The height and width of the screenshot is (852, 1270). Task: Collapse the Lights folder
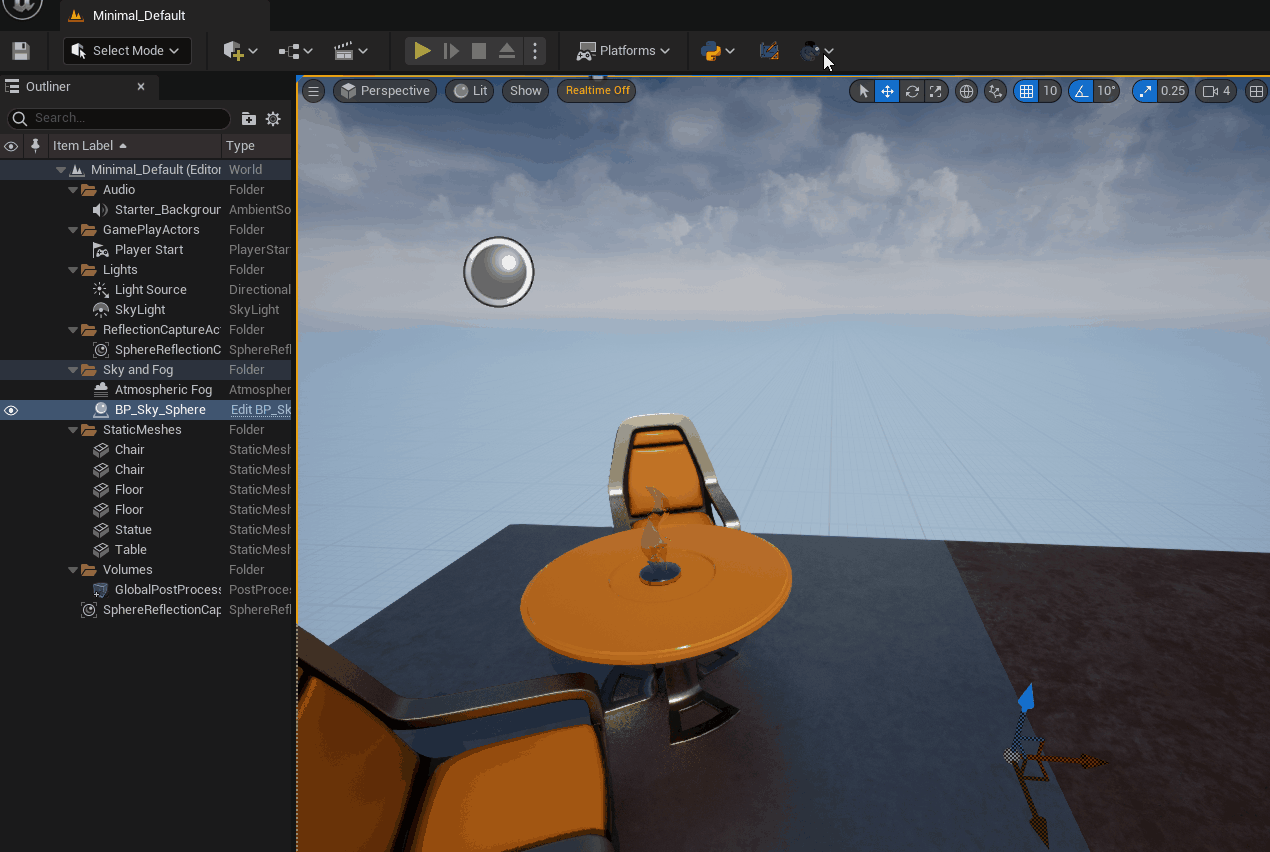point(73,270)
